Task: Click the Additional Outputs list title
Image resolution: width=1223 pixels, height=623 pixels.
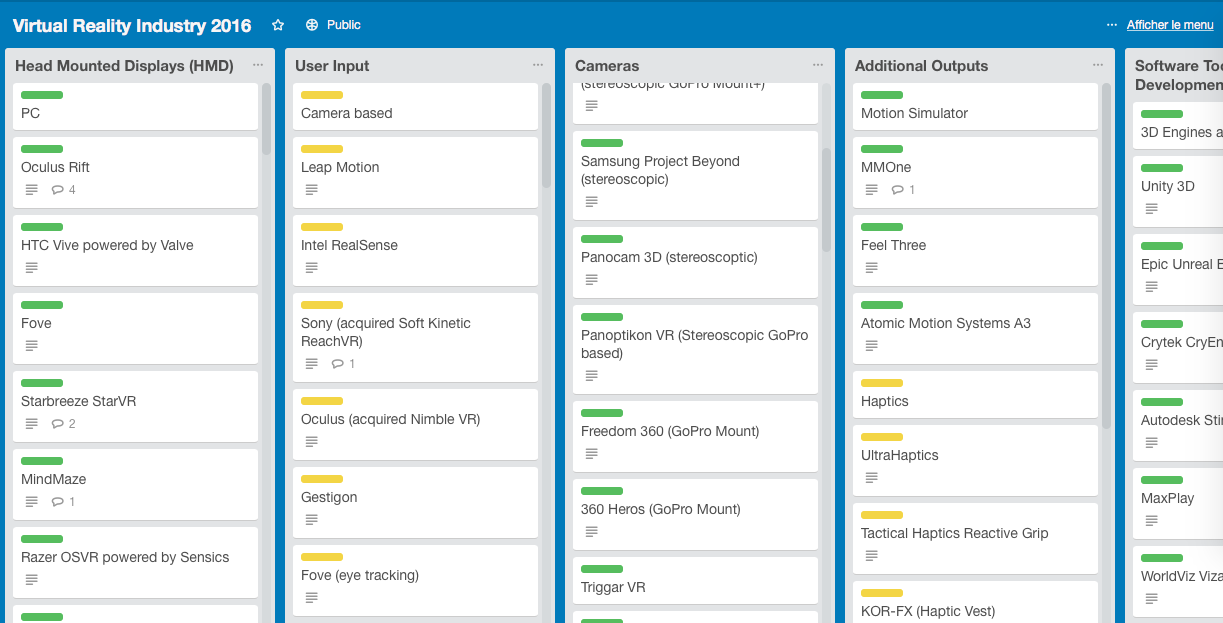Action: click(921, 66)
